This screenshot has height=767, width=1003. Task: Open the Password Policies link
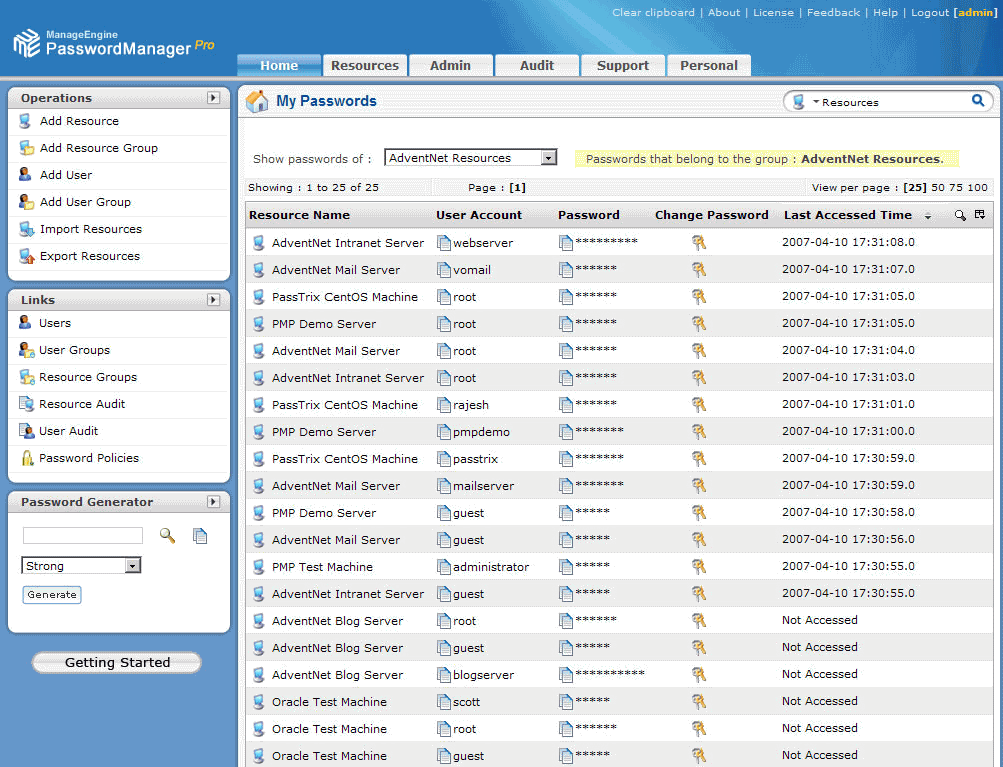pos(89,458)
